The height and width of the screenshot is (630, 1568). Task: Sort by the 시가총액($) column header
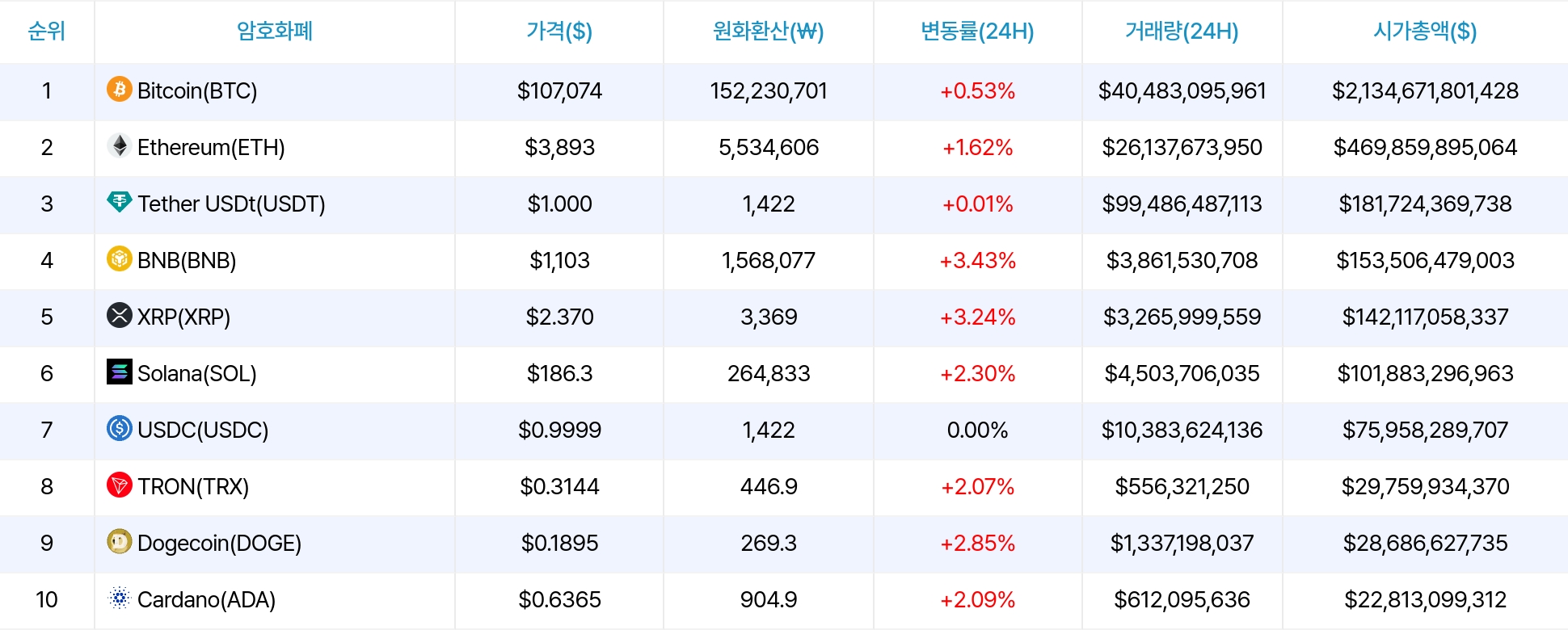click(1425, 31)
